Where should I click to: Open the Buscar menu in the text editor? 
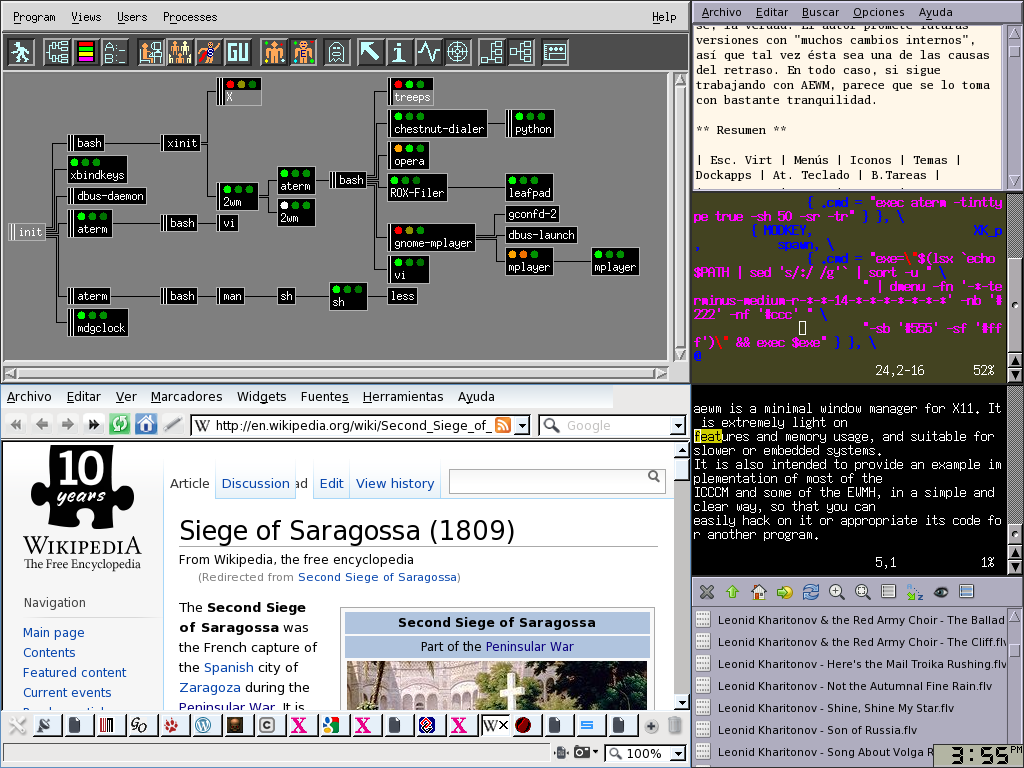(x=820, y=12)
